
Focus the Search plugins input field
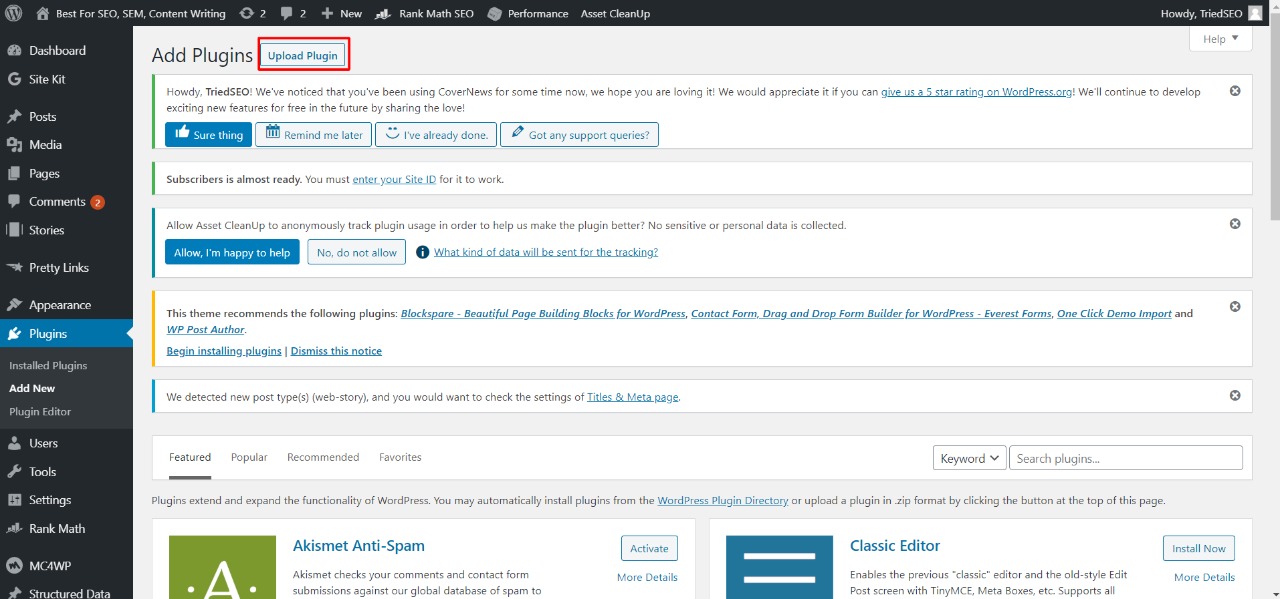click(1126, 458)
